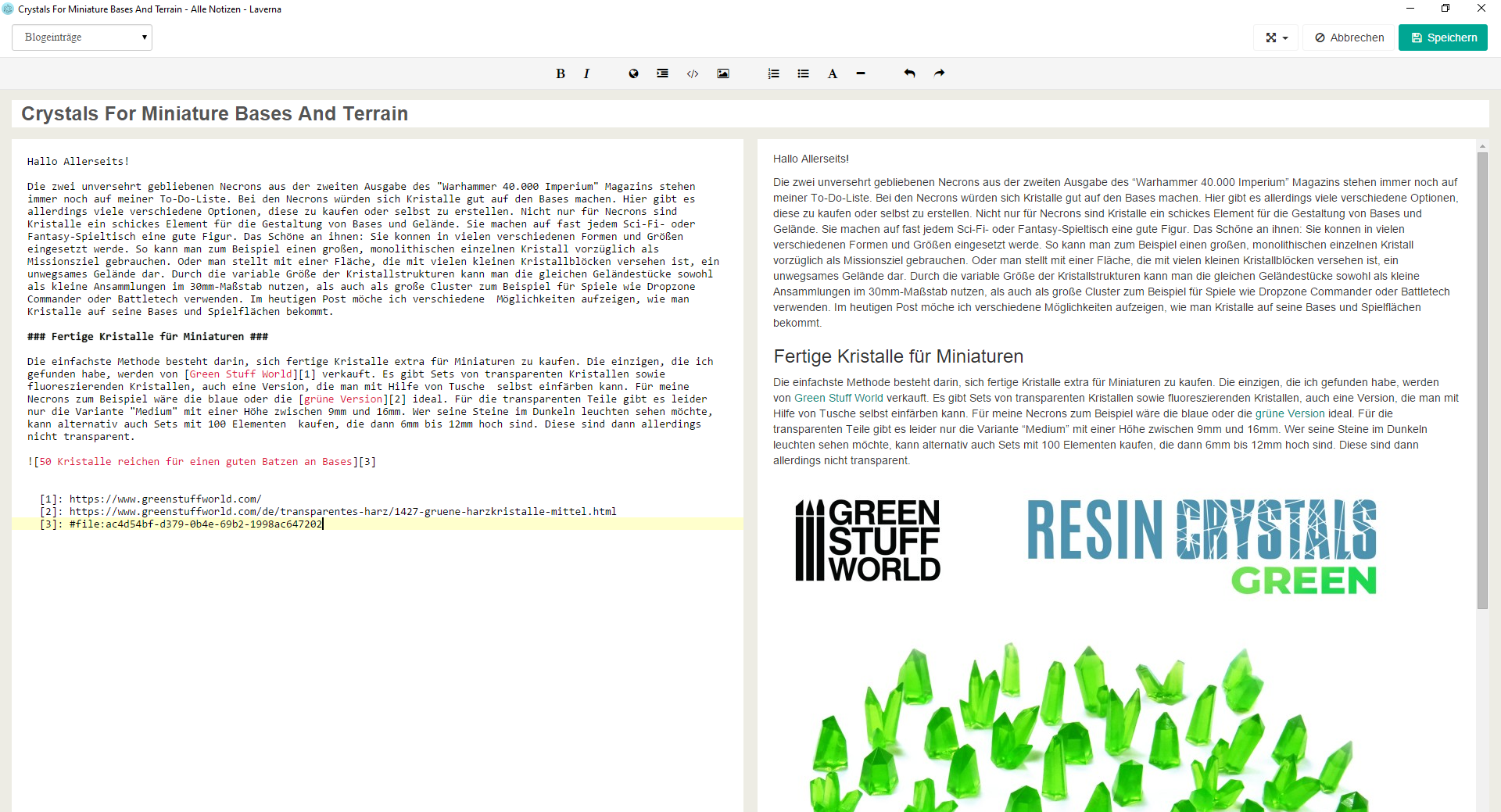Click into the note title field
Screen dimensions: 1501x812
pos(750,113)
